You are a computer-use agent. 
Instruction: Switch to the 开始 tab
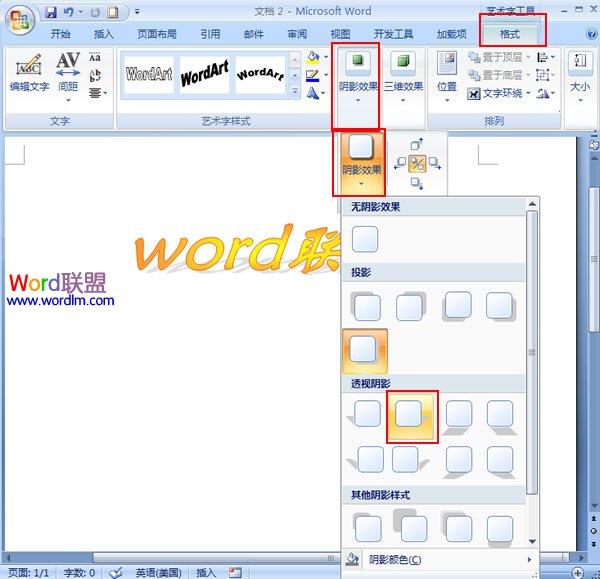tap(60, 34)
